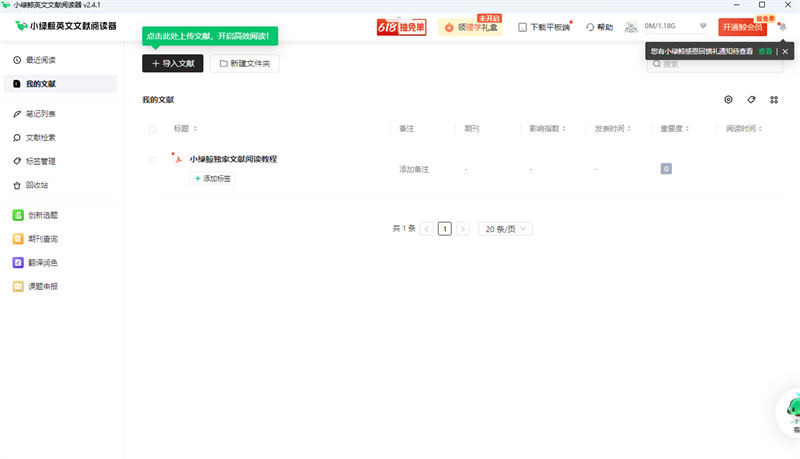Click the tag filter icon above table
The height and width of the screenshot is (459, 800).
[x=751, y=99]
